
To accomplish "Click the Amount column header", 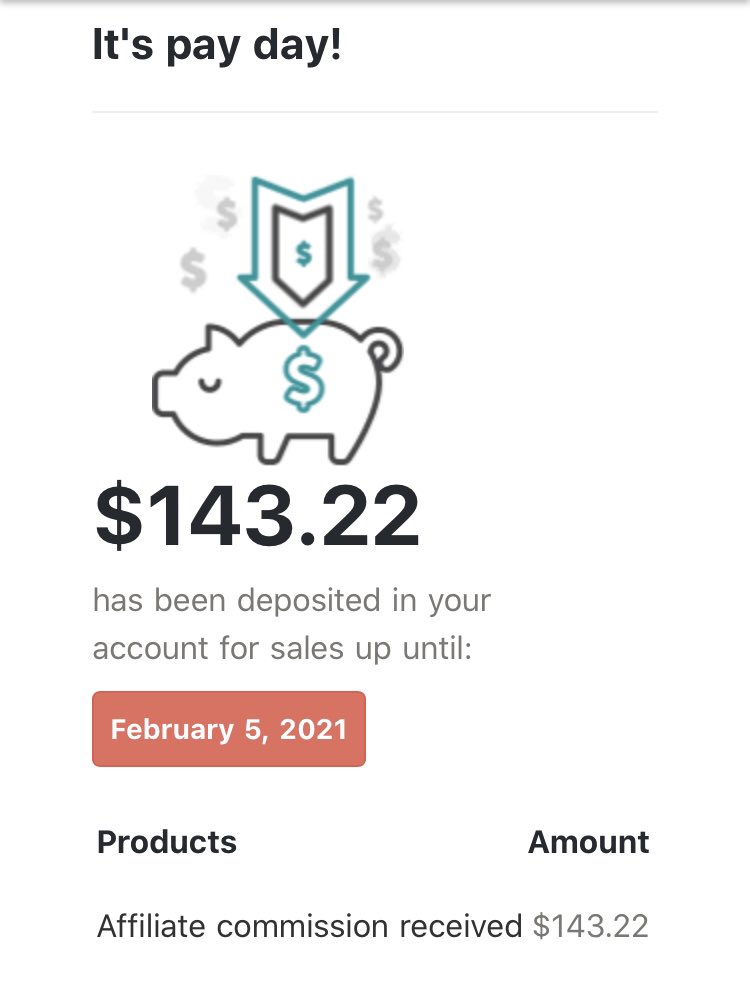I will [589, 842].
